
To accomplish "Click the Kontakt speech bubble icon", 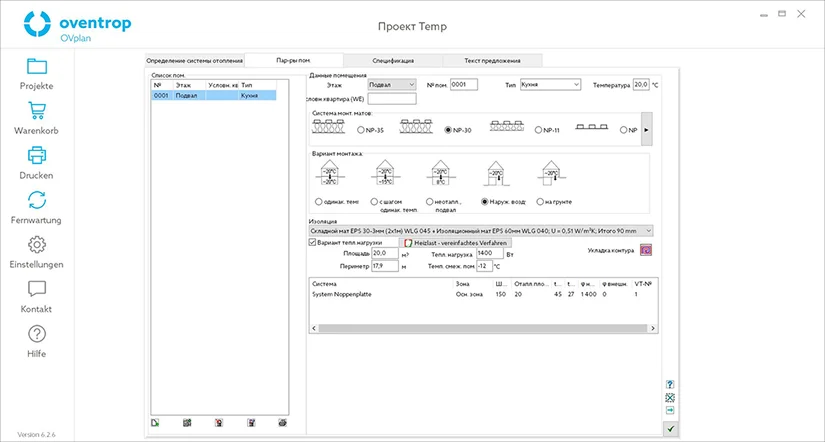I will pyautogui.click(x=36, y=289).
